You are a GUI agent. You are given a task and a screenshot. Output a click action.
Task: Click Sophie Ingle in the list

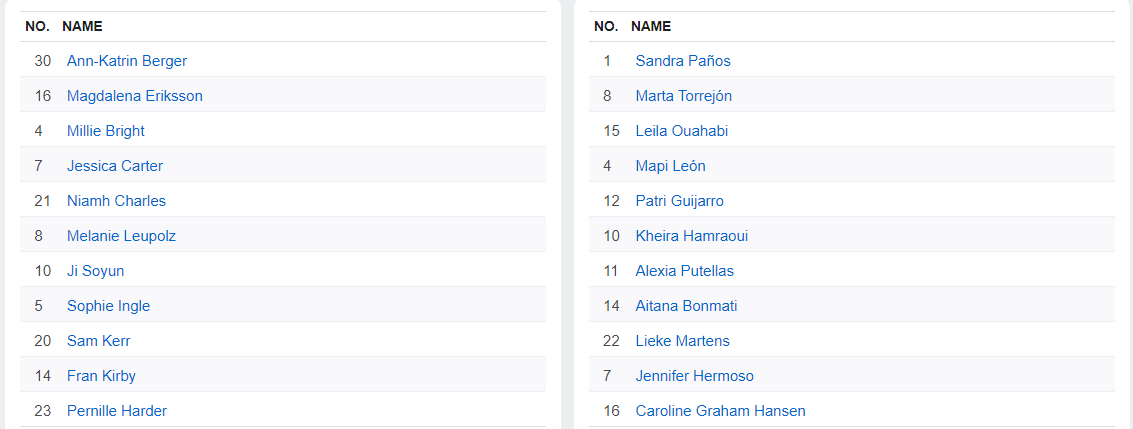pos(108,306)
